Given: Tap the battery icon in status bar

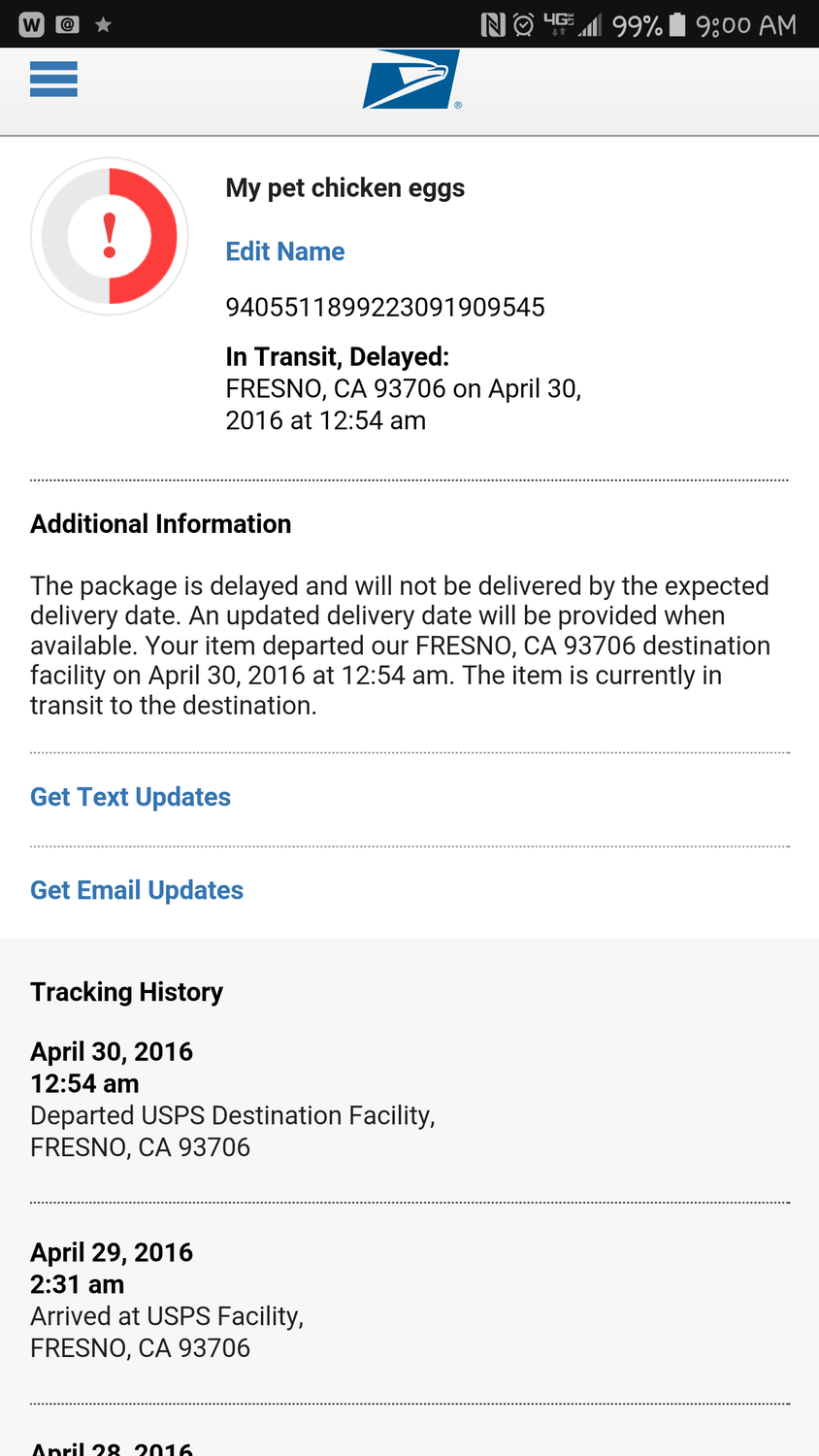Looking at the screenshot, I should click(677, 24).
